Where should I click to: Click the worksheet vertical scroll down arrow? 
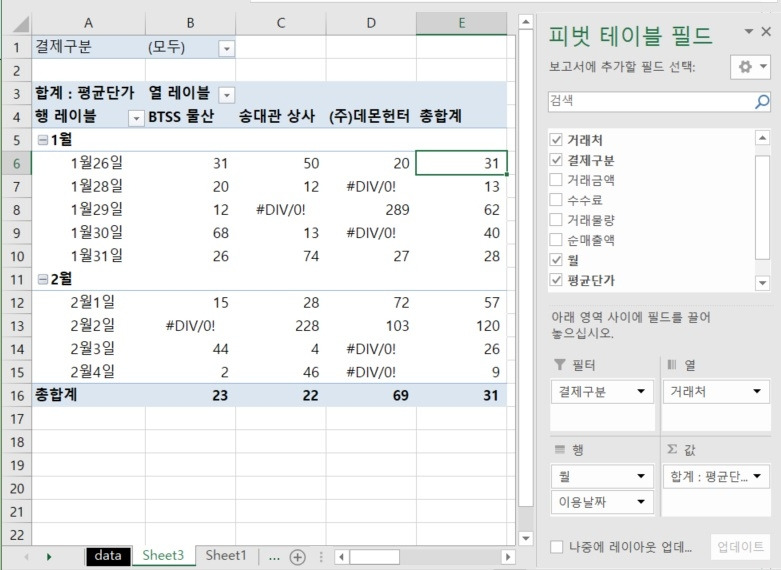point(525,538)
